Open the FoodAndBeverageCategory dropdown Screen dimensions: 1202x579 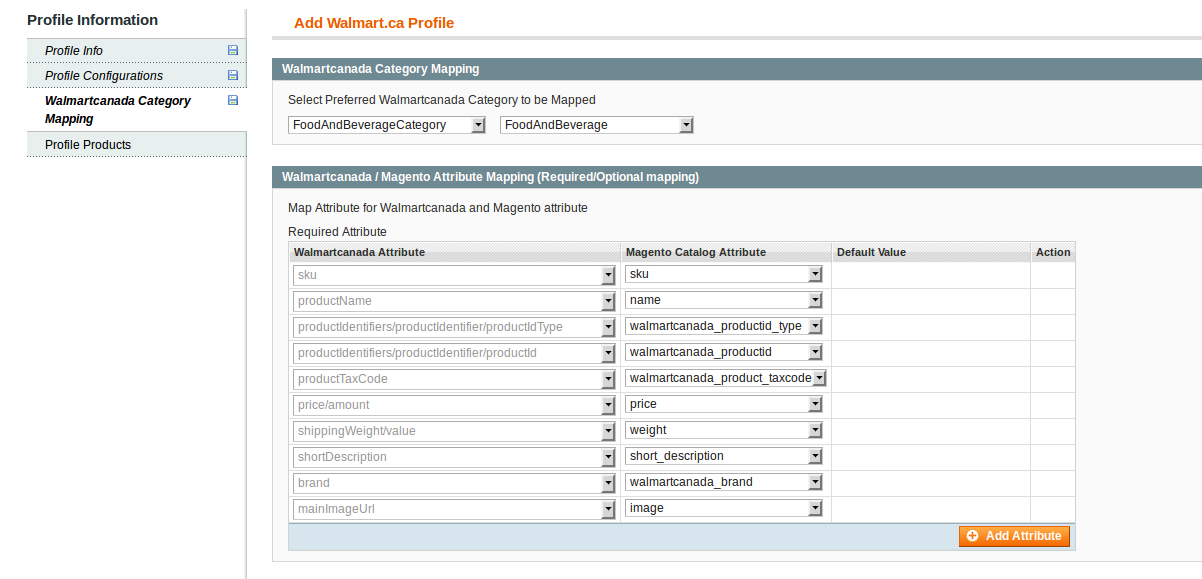pos(387,125)
